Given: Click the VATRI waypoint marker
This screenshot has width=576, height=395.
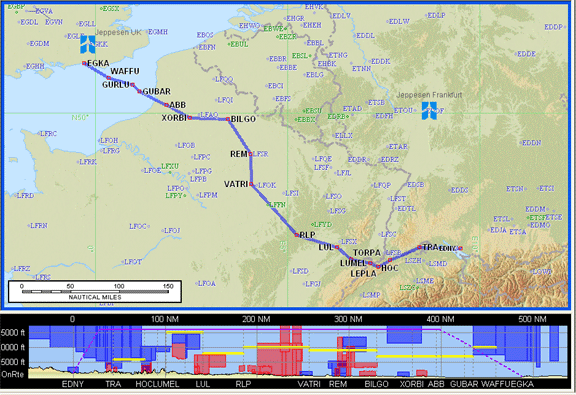Looking at the screenshot, I should pyautogui.click(x=251, y=184).
